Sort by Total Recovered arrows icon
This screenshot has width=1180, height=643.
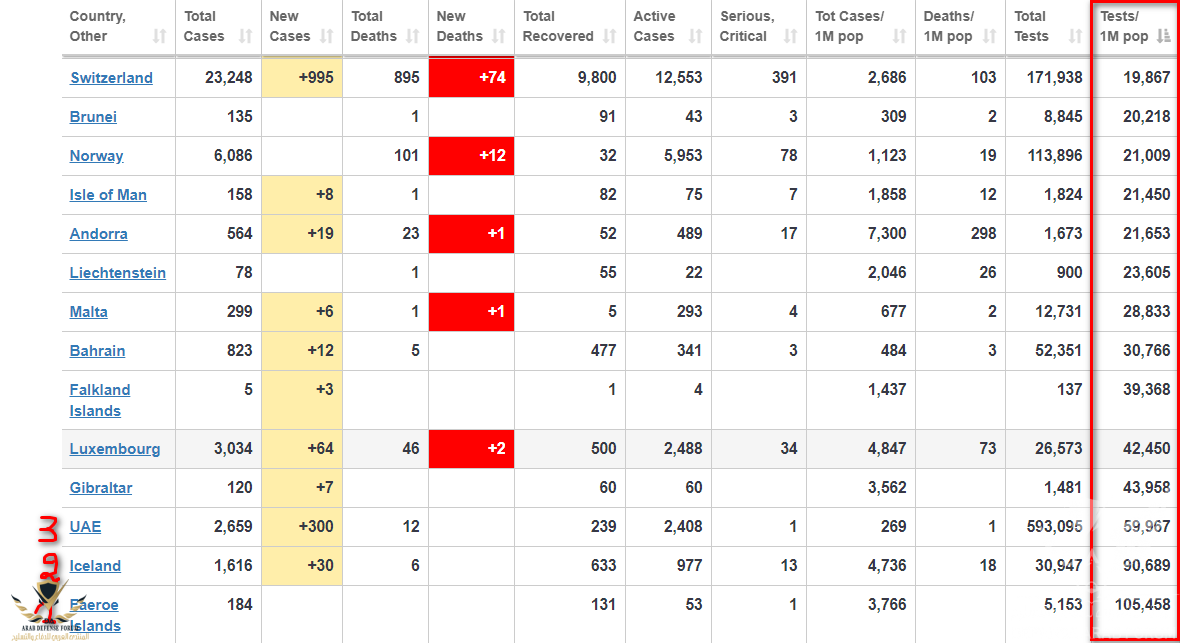(x=610, y=36)
